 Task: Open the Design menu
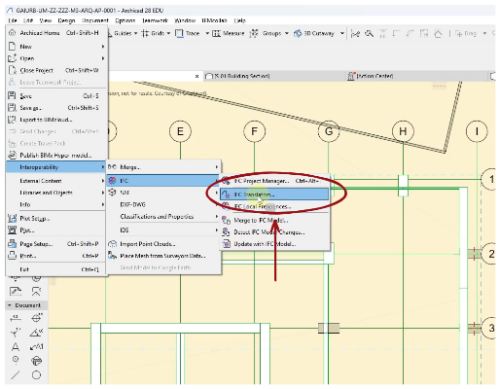66,21
